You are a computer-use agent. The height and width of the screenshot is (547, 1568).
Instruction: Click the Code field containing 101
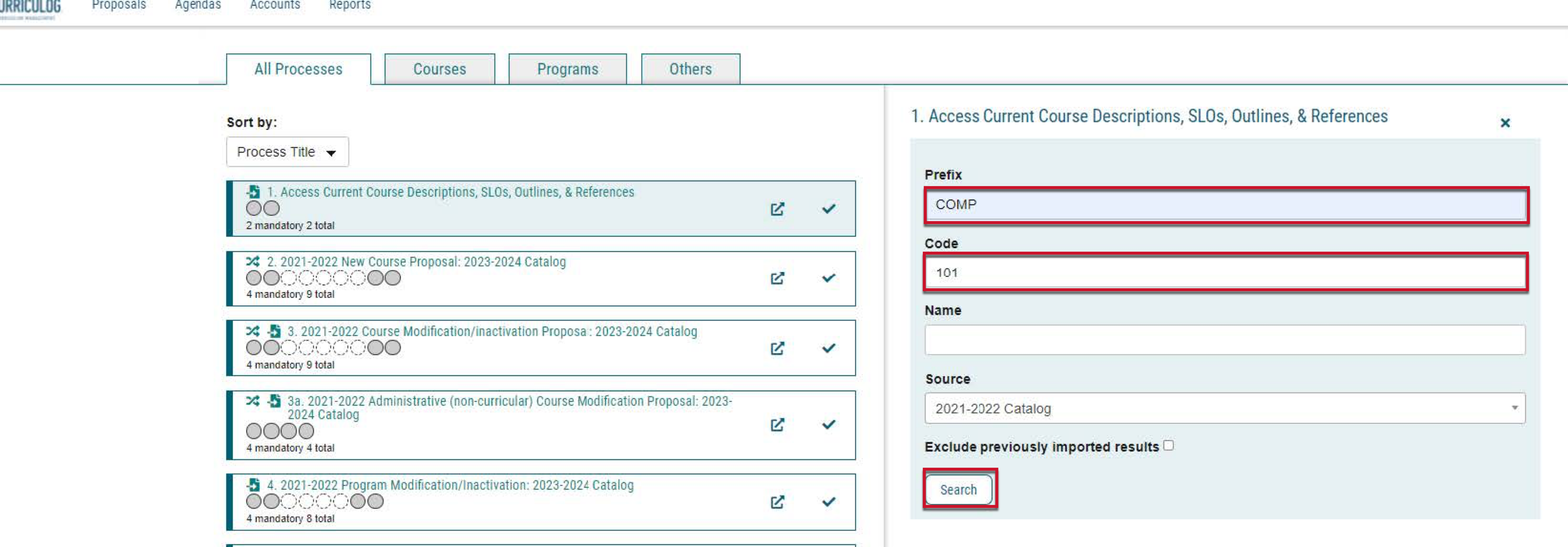point(1225,272)
